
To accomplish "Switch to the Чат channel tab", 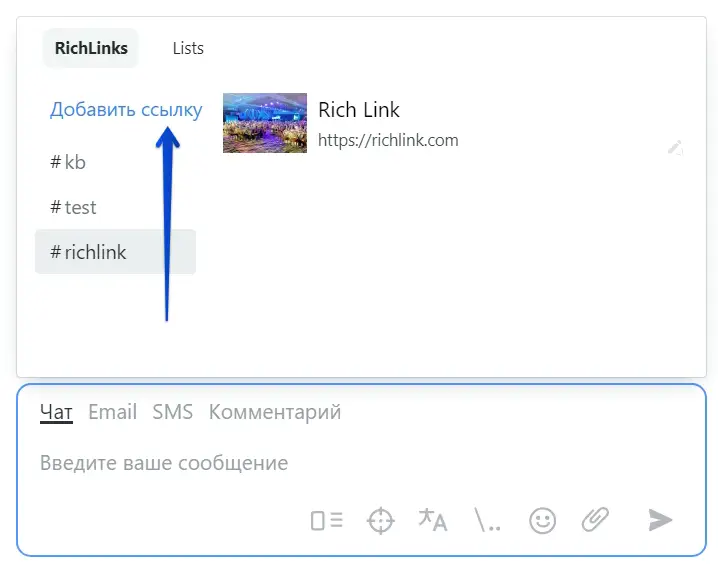I will [x=56, y=412].
